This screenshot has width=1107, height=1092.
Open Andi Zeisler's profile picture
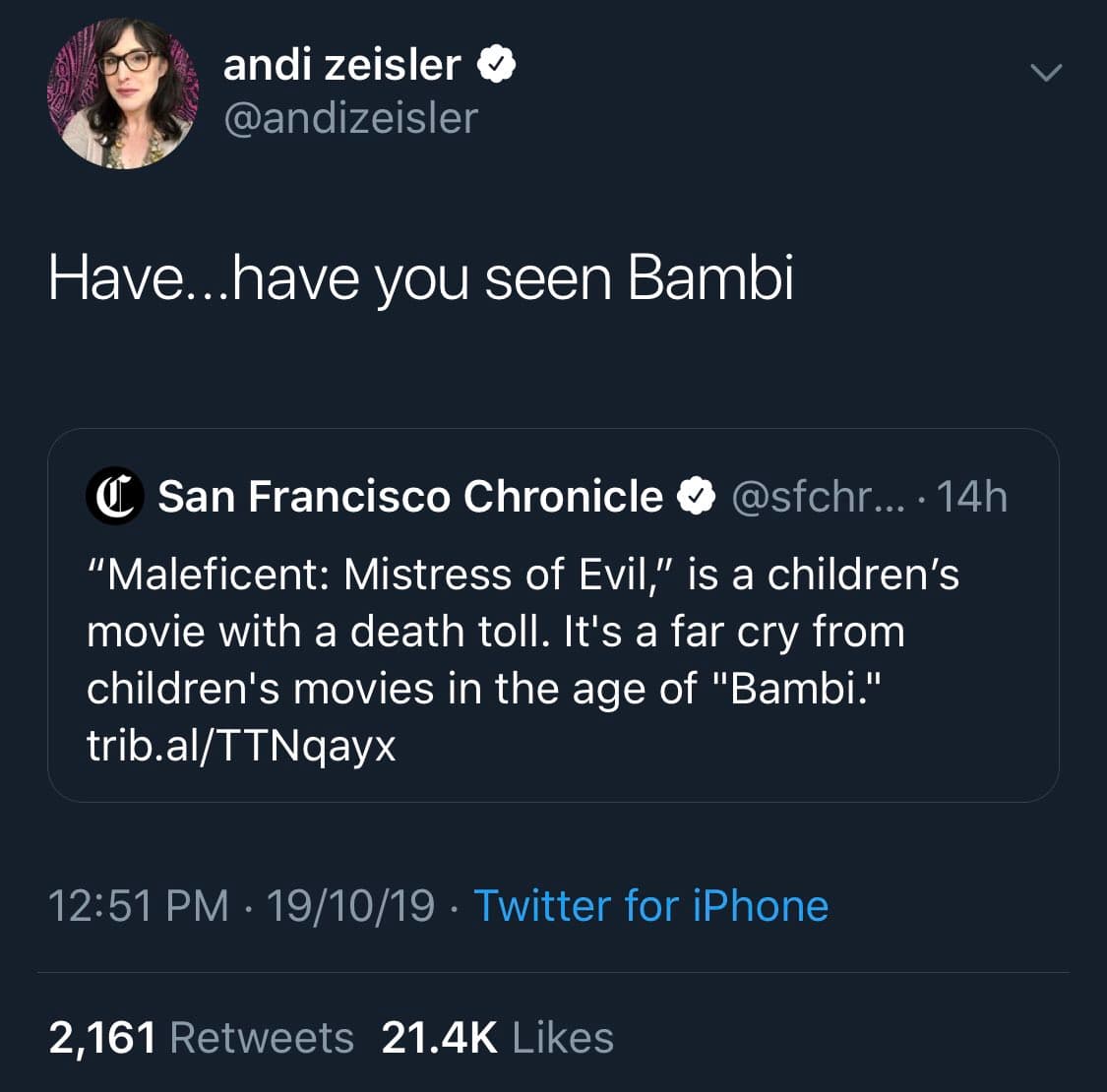click(x=122, y=94)
